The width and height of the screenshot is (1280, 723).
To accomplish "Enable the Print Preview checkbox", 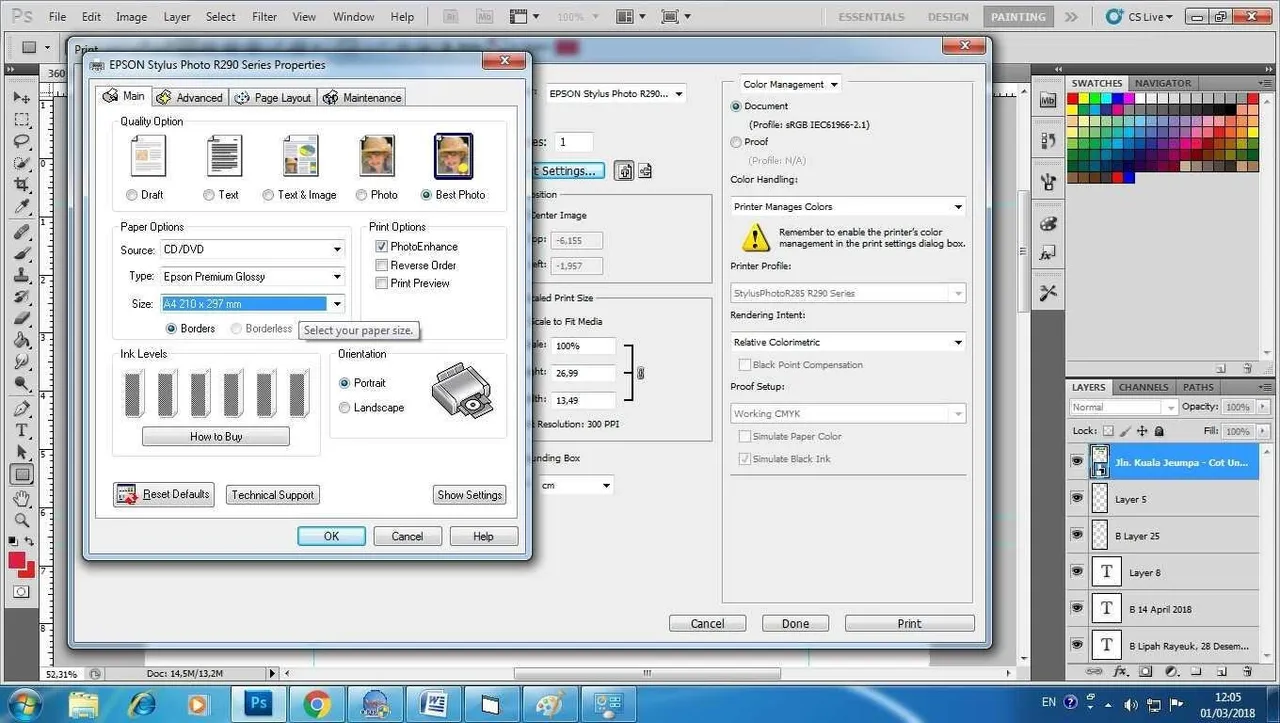I will [381, 283].
